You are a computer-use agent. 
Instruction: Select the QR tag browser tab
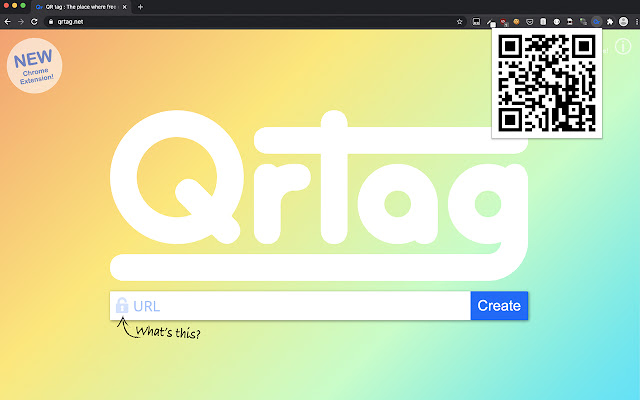click(x=81, y=7)
